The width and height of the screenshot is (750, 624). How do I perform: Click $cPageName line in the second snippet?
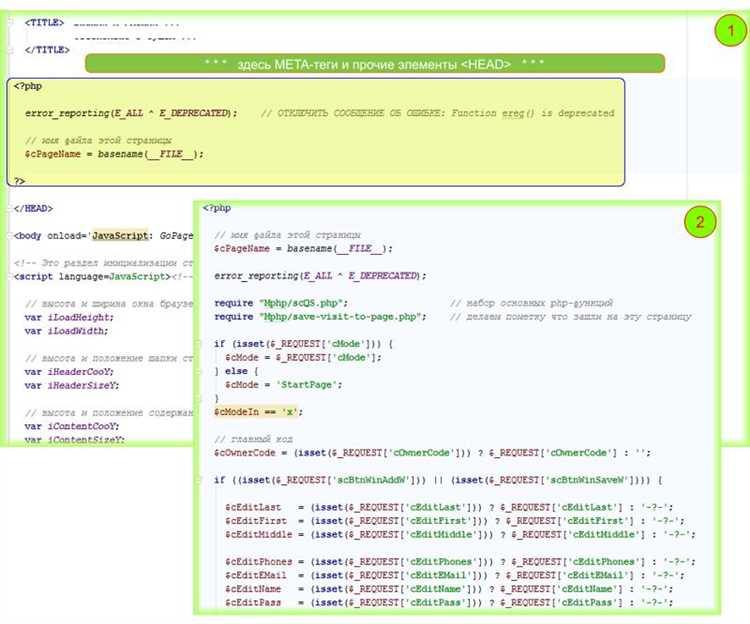coord(303,249)
